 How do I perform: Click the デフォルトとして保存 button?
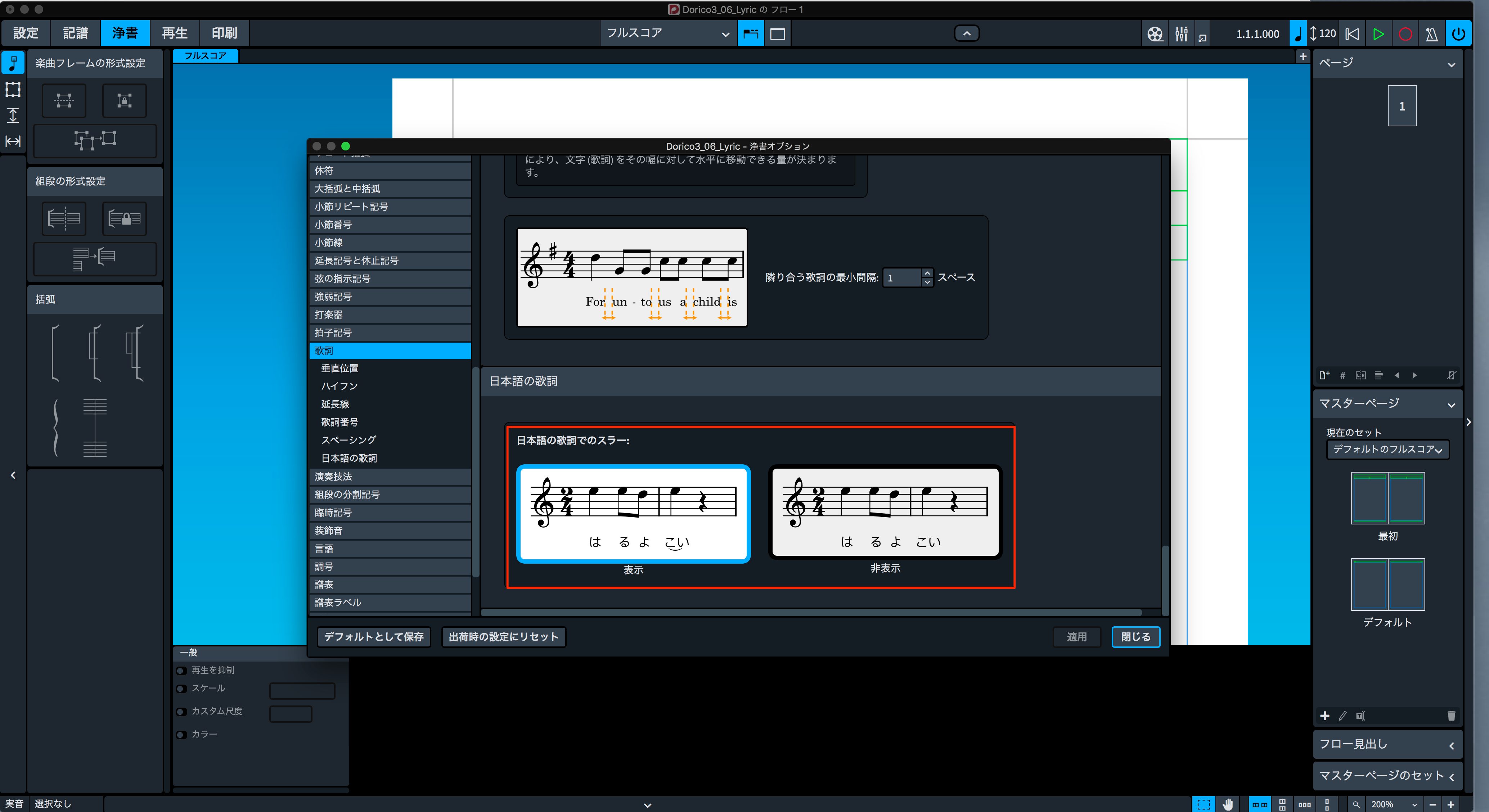[x=374, y=636]
